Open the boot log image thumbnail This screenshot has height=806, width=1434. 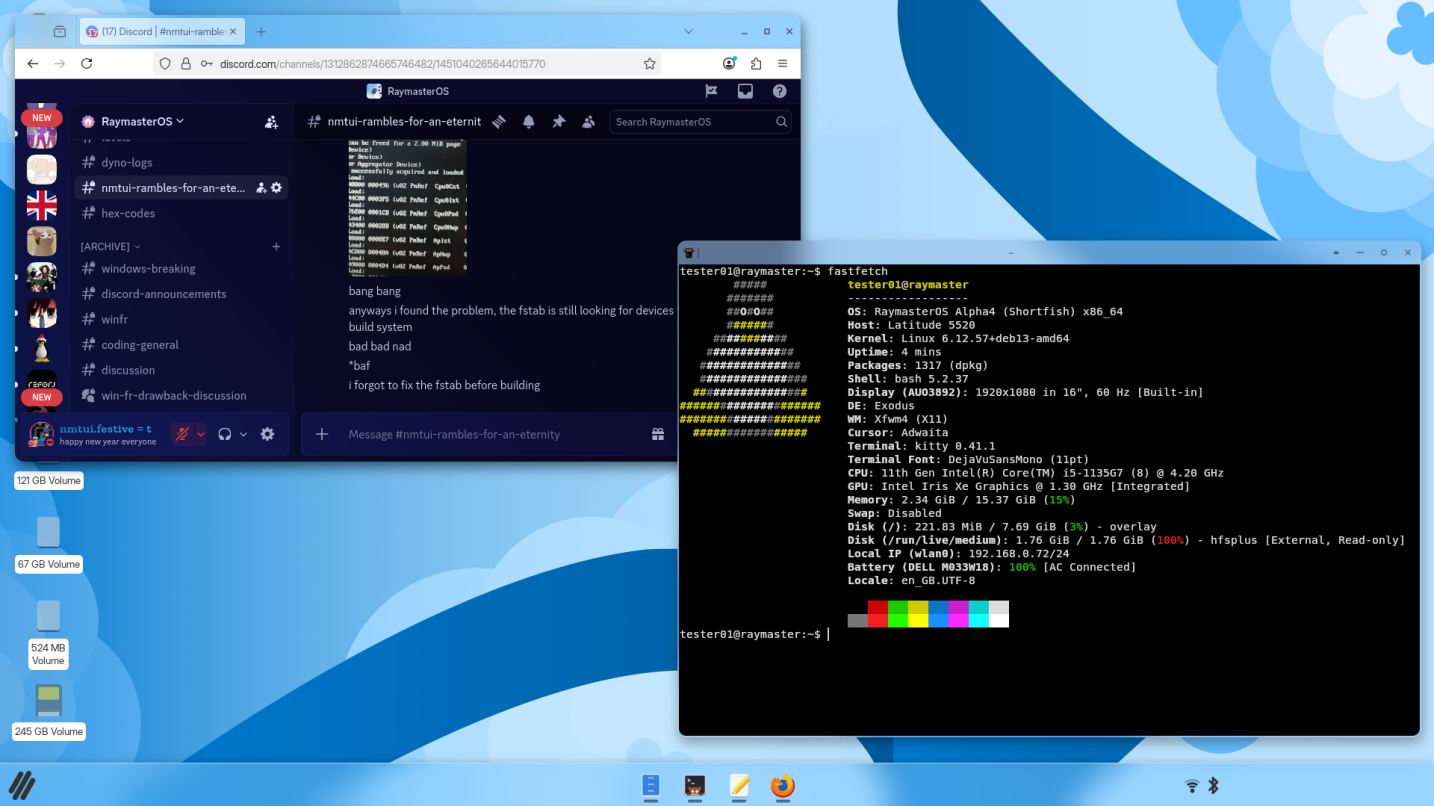pos(407,208)
